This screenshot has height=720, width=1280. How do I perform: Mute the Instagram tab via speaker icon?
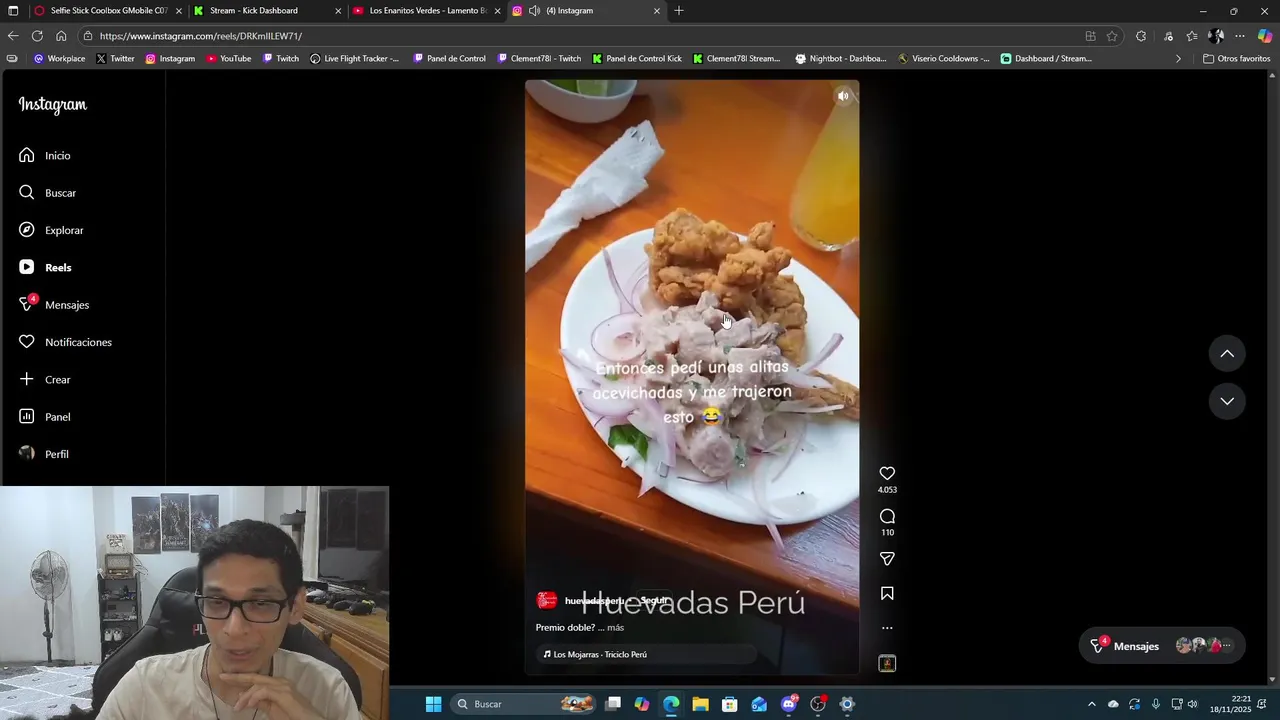point(534,11)
